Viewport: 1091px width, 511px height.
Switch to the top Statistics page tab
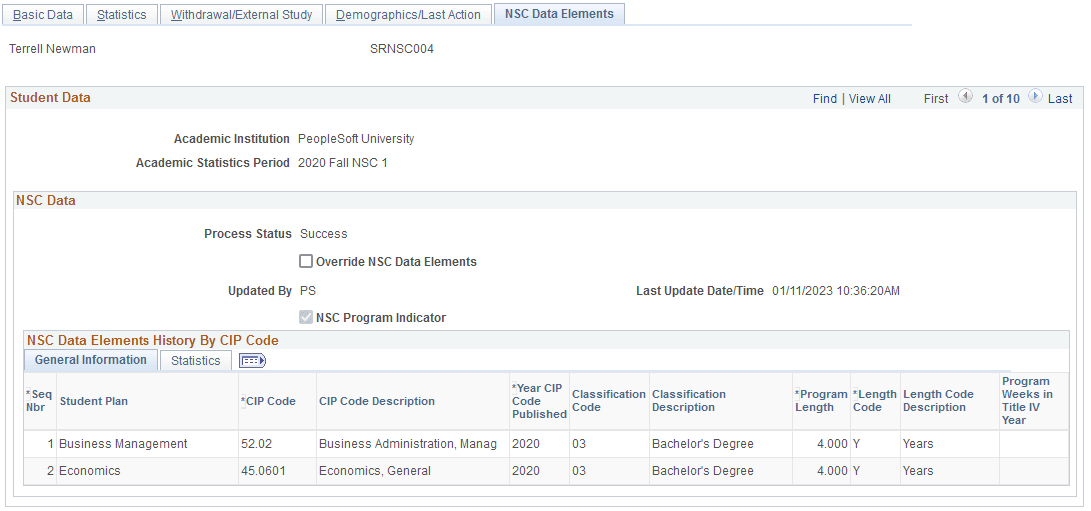(x=121, y=15)
